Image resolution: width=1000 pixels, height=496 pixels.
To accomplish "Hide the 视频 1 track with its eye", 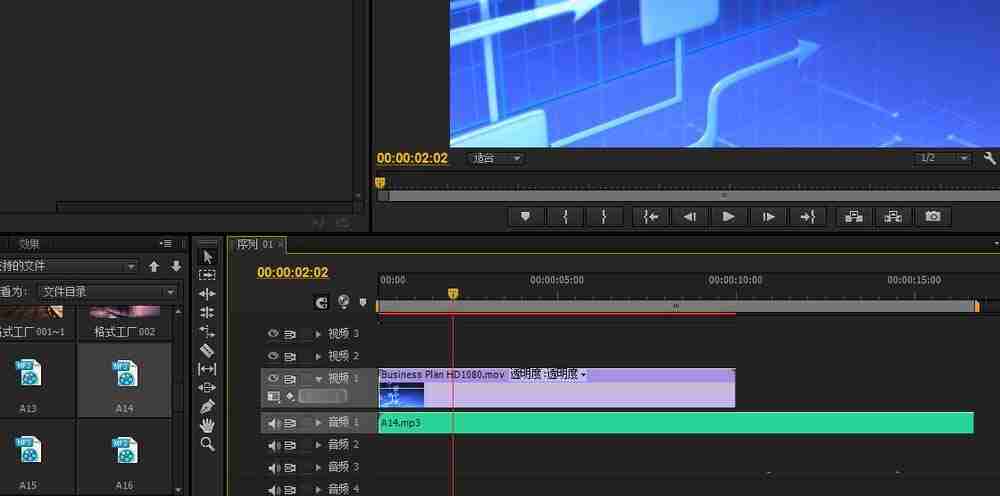I will pos(274,378).
